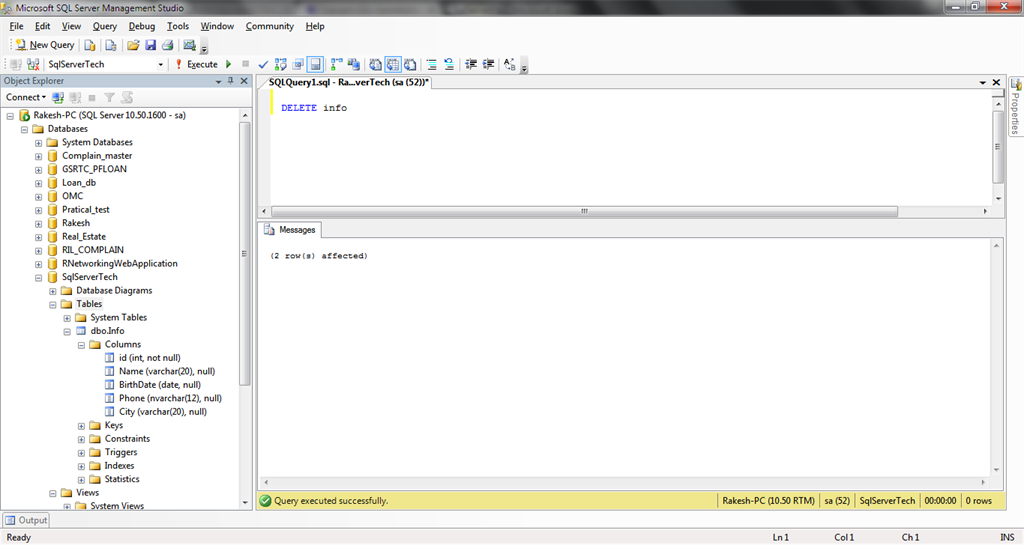Start debugging with the green arrow

(229, 64)
